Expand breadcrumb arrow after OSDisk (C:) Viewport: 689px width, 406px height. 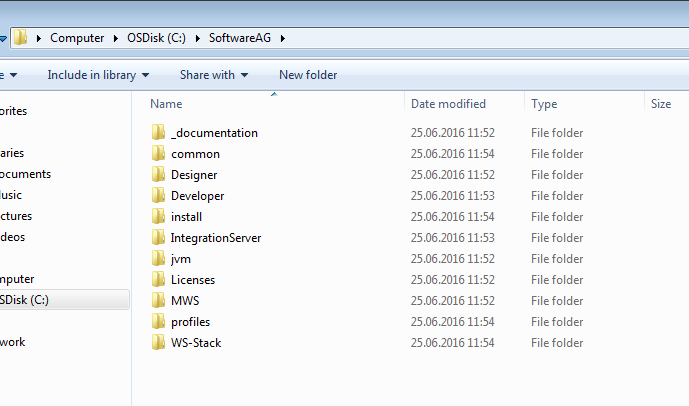click(197, 38)
